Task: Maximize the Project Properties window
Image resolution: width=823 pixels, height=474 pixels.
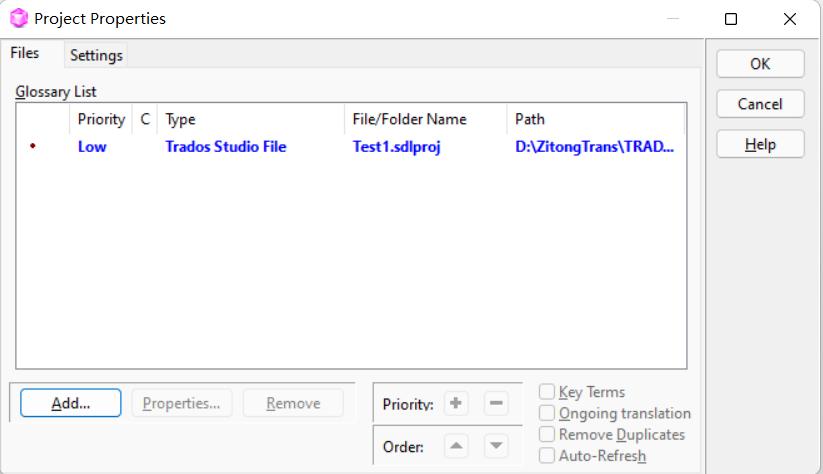Action: pos(731,19)
